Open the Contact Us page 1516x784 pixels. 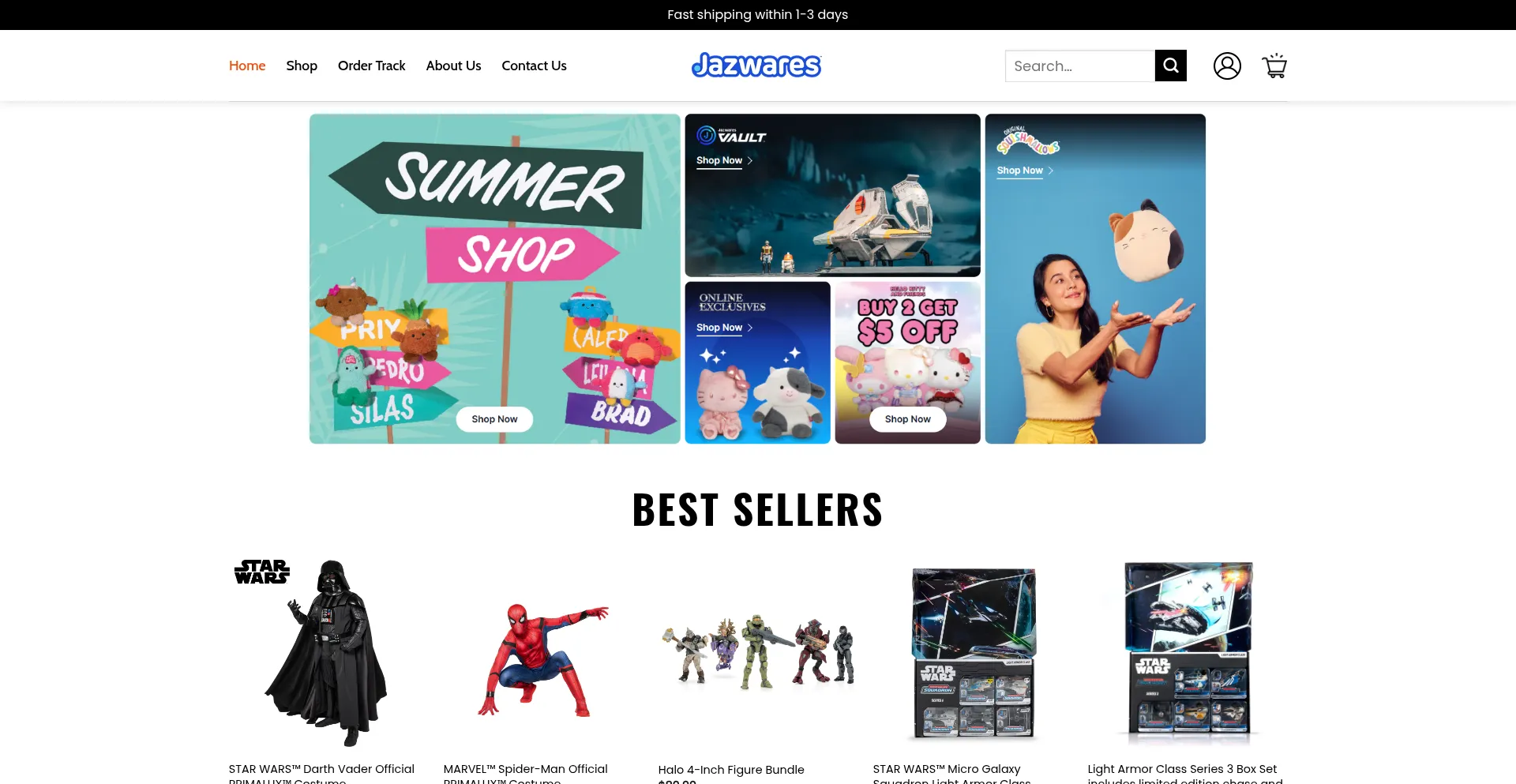pyautogui.click(x=534, y=66)
